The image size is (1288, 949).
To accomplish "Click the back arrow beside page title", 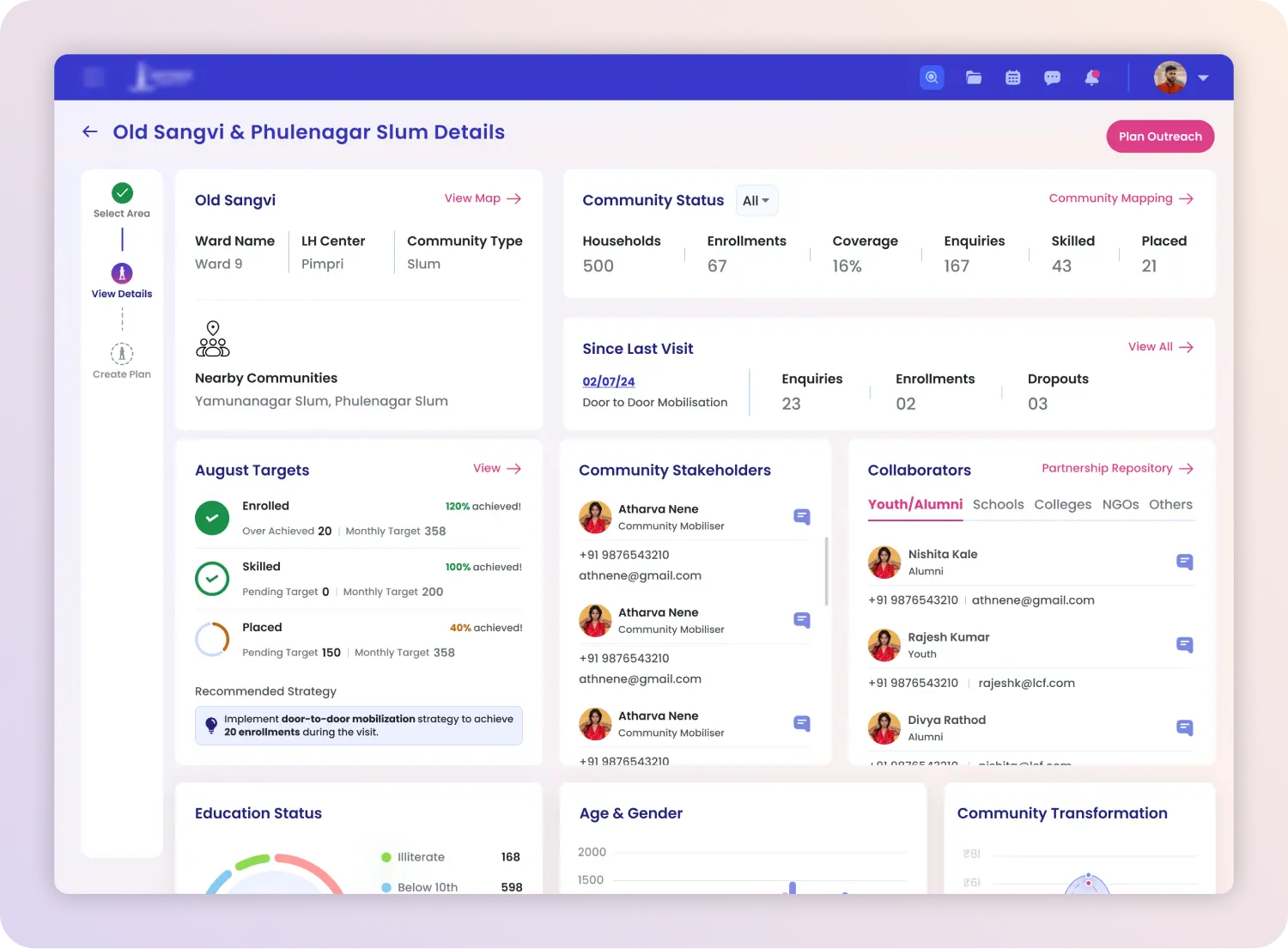I will (x=90, y=131).
